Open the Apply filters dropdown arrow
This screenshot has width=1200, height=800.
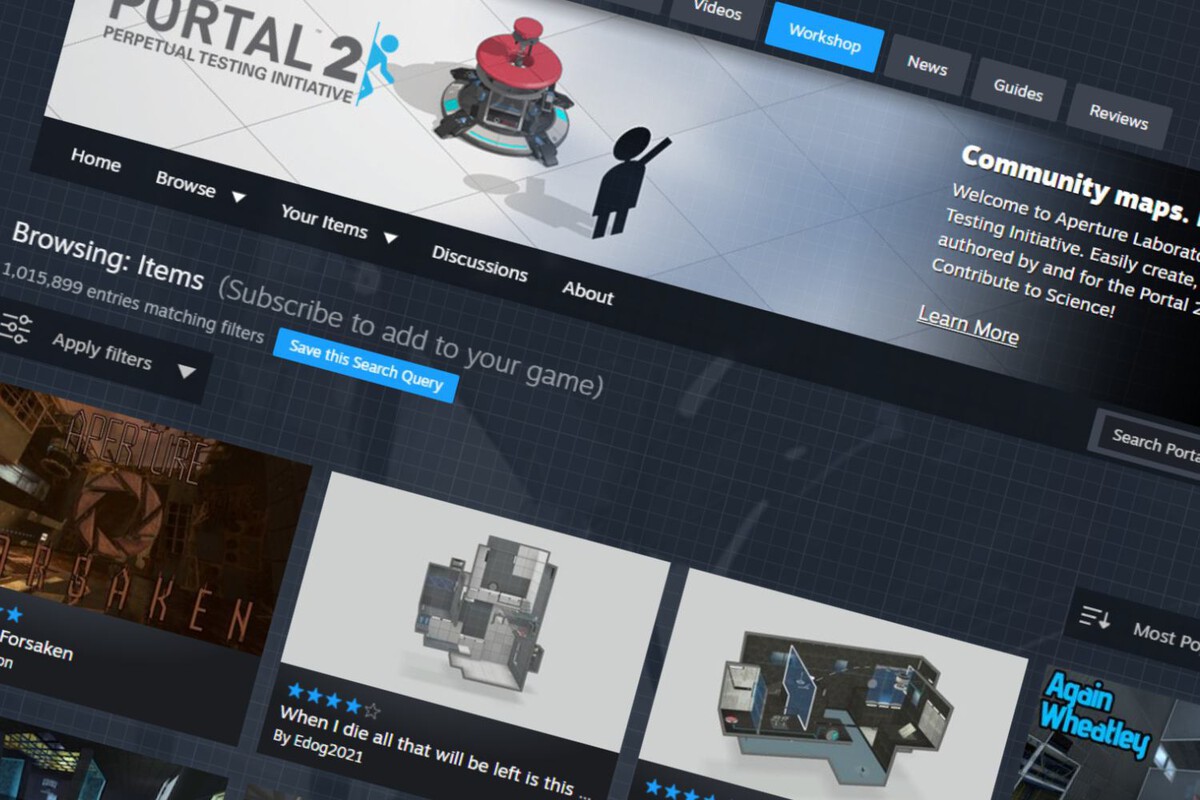point(186,372)
